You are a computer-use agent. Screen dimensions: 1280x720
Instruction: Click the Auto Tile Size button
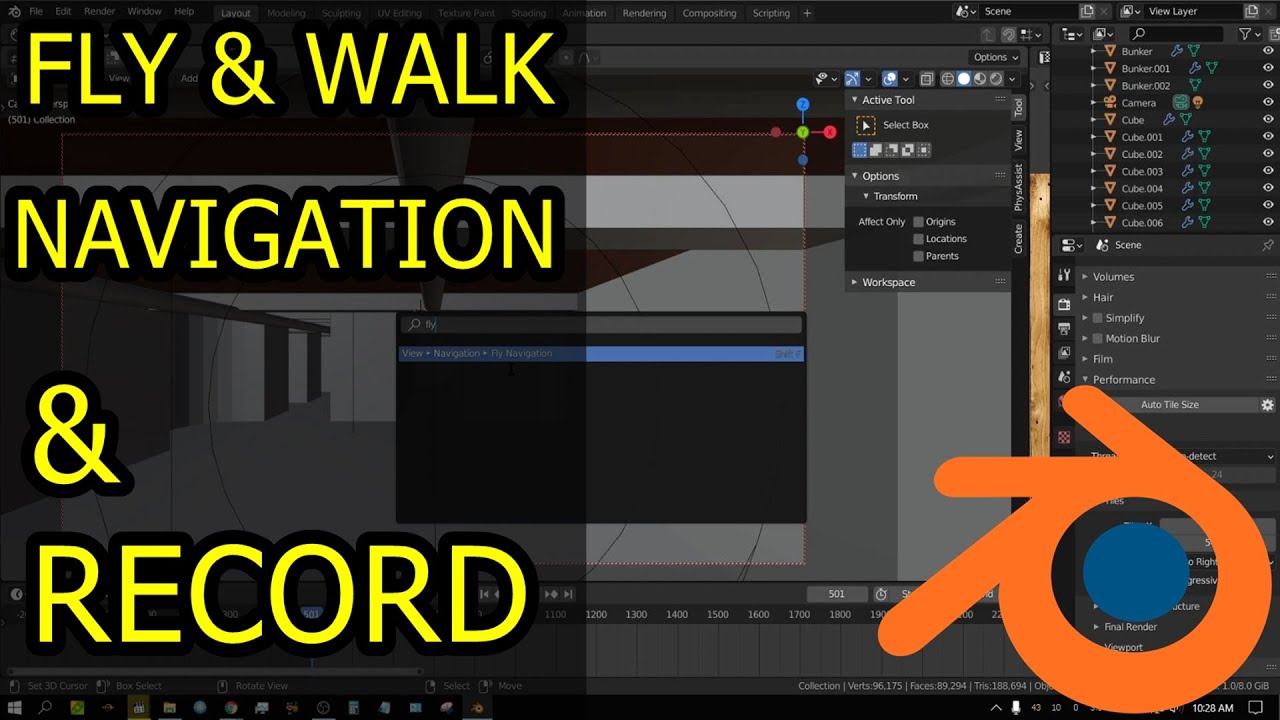point(1169,405)
